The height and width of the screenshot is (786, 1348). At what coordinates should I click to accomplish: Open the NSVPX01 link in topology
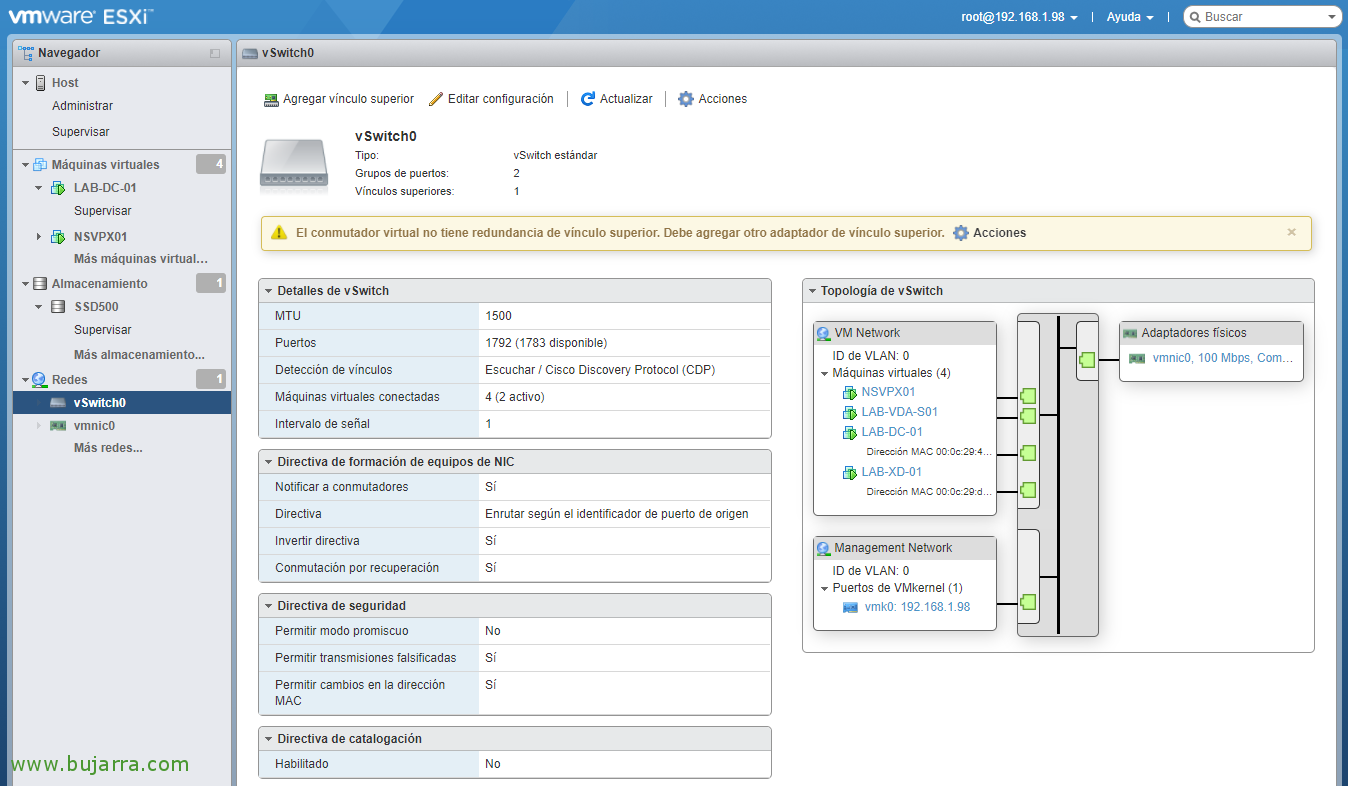888,392
